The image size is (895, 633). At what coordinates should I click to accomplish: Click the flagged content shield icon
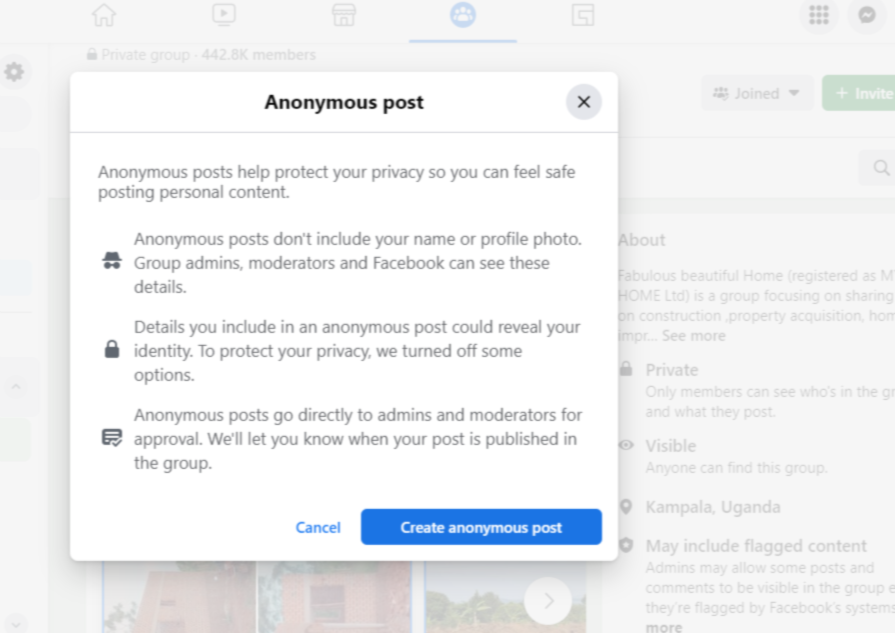click(626, 545)
